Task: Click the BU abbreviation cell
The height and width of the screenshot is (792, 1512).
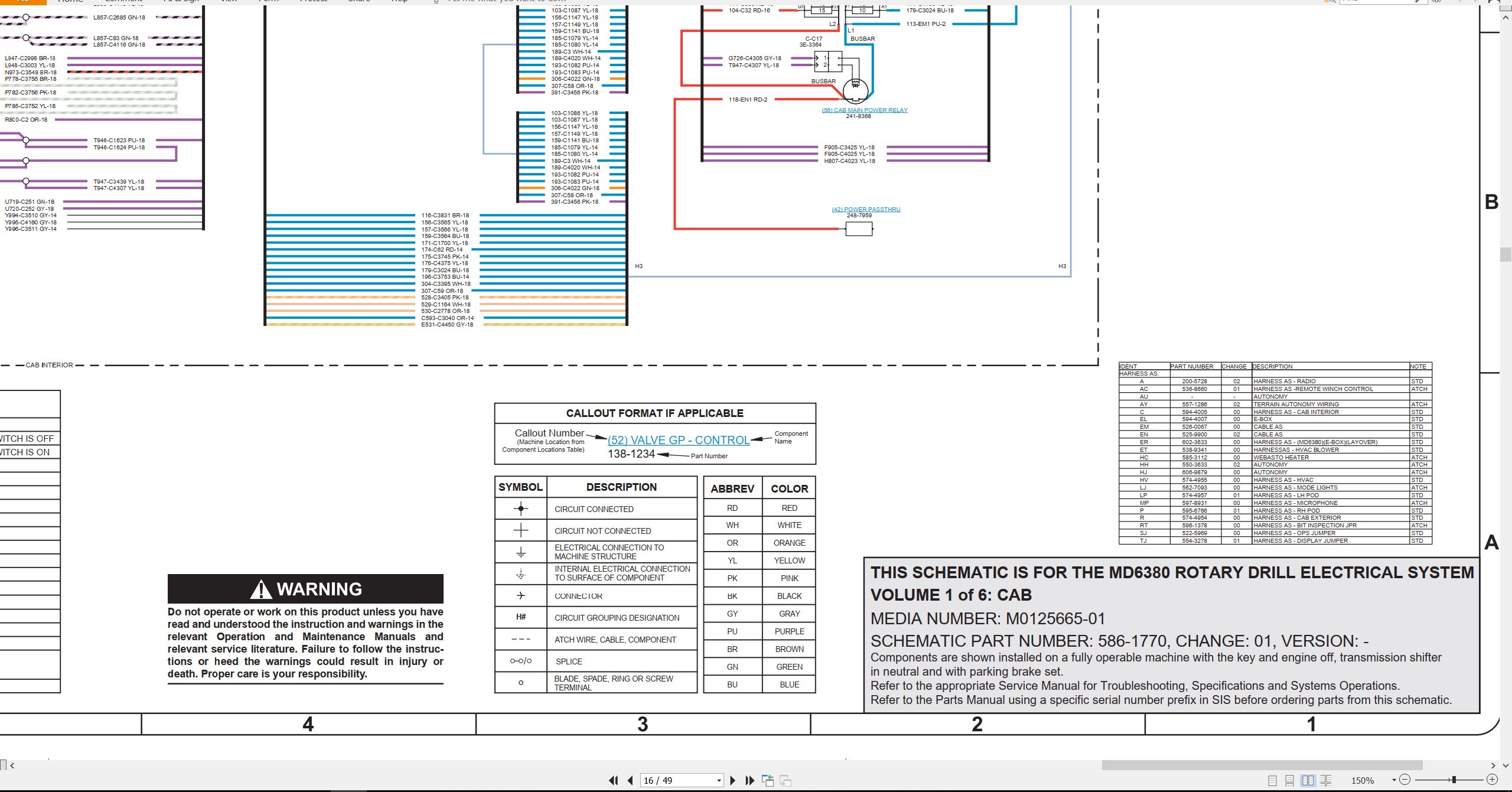Action: coord(732,685)
